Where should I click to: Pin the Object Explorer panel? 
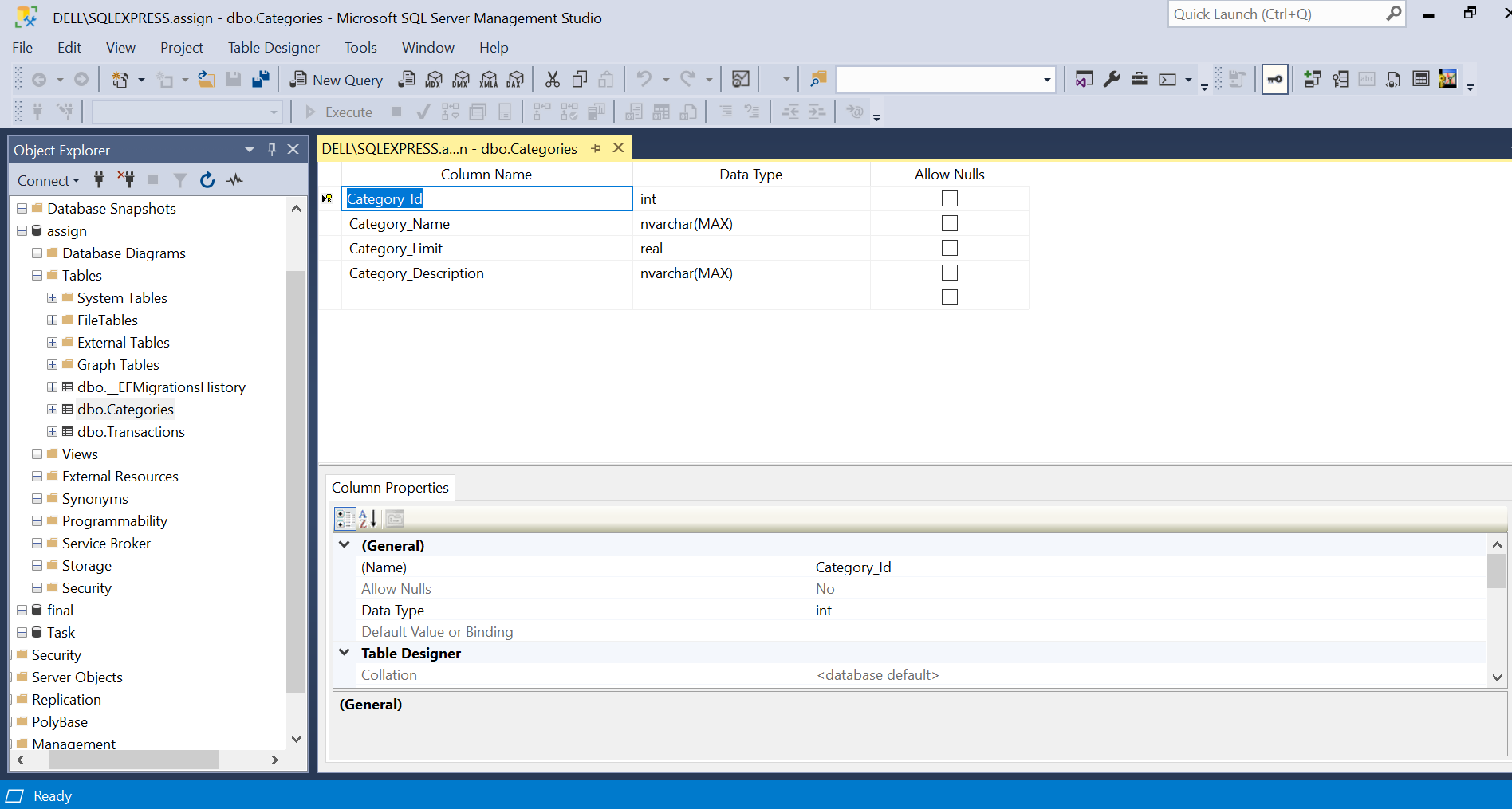tap(272, 150)
